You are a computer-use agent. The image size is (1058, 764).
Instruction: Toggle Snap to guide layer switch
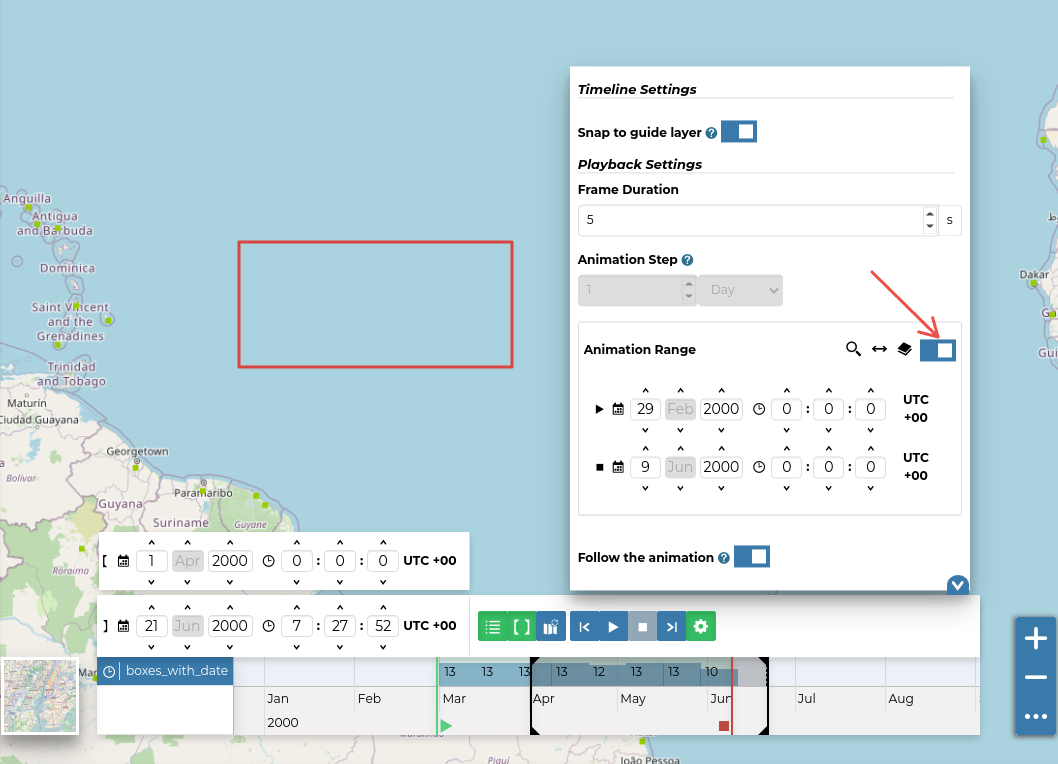738,132
